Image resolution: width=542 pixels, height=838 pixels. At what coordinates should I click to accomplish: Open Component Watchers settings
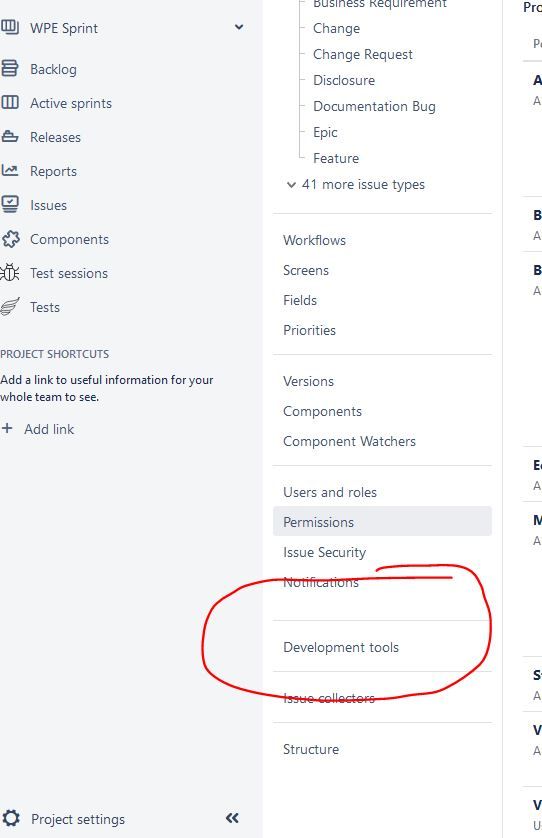[350, 441]
